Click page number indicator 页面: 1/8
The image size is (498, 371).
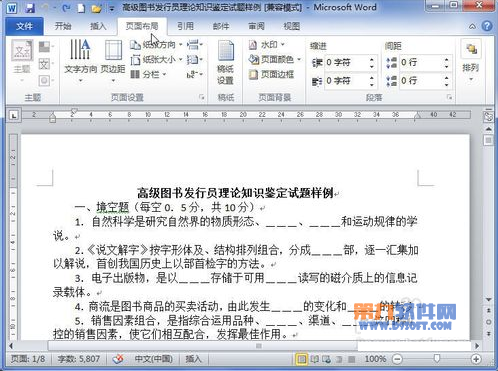point(28,359)
